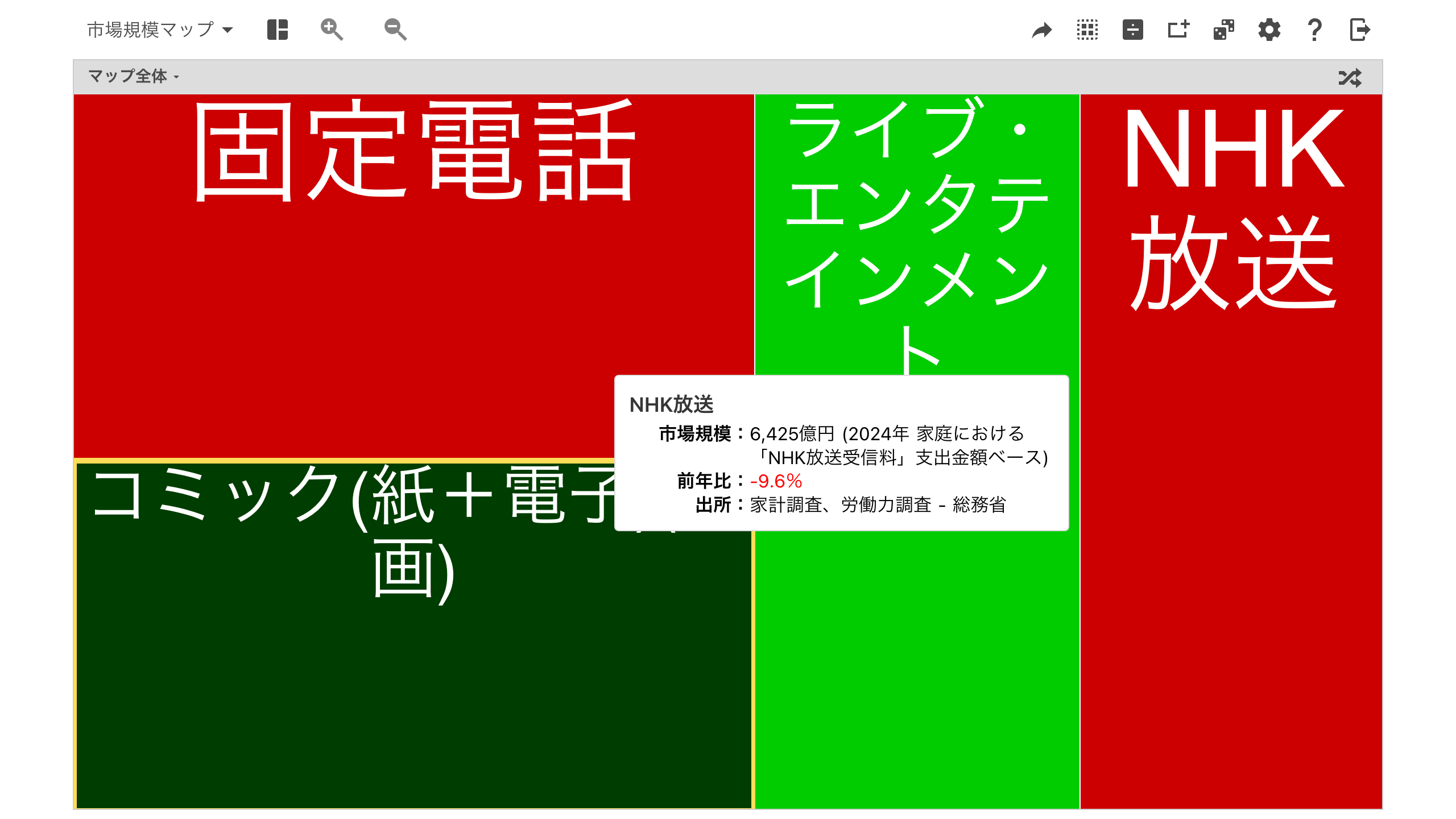This screenshot has width=1456, height=819.
Task: Select the NHK放送 red tile
Action: point(1231,451)
